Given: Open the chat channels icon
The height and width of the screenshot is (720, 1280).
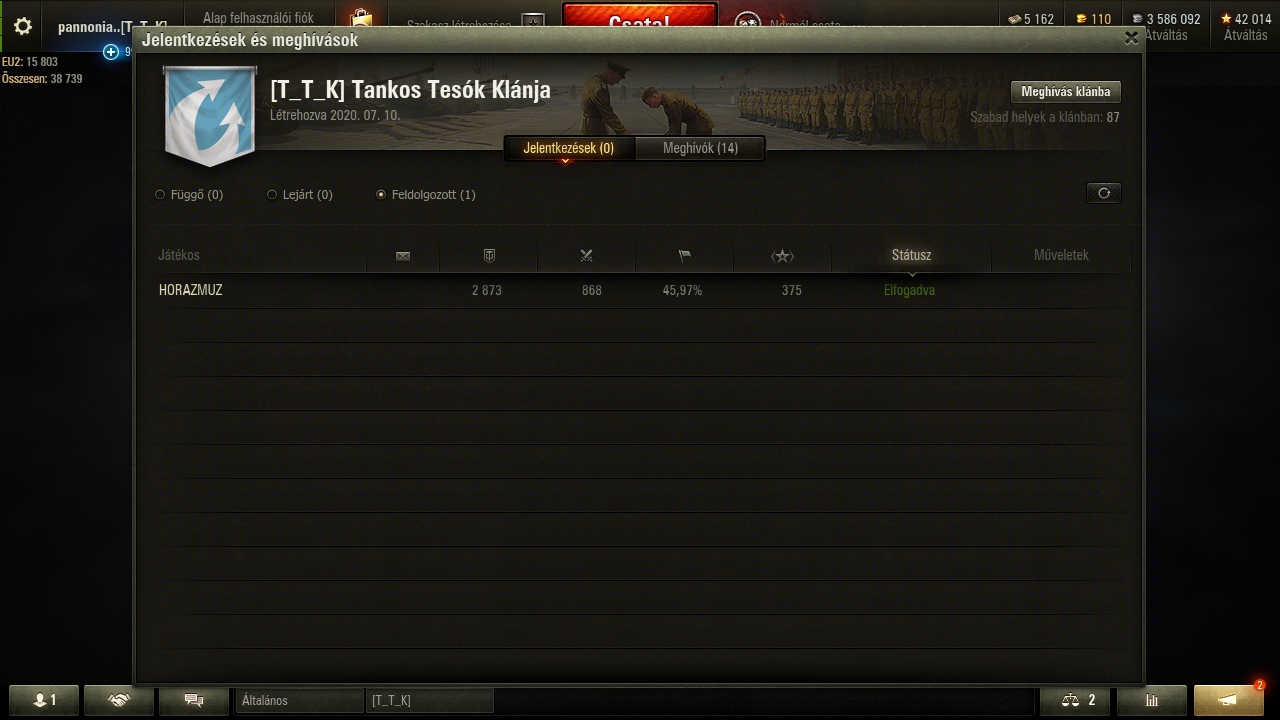Looking at the screenshot, I should 194,700.
